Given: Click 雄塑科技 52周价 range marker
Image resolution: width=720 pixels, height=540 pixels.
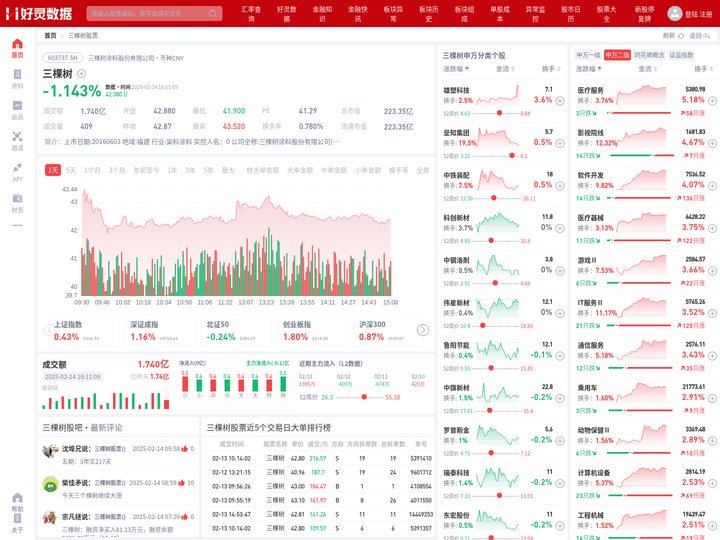Looking at the screenshot, I should (x=499, y=113).
